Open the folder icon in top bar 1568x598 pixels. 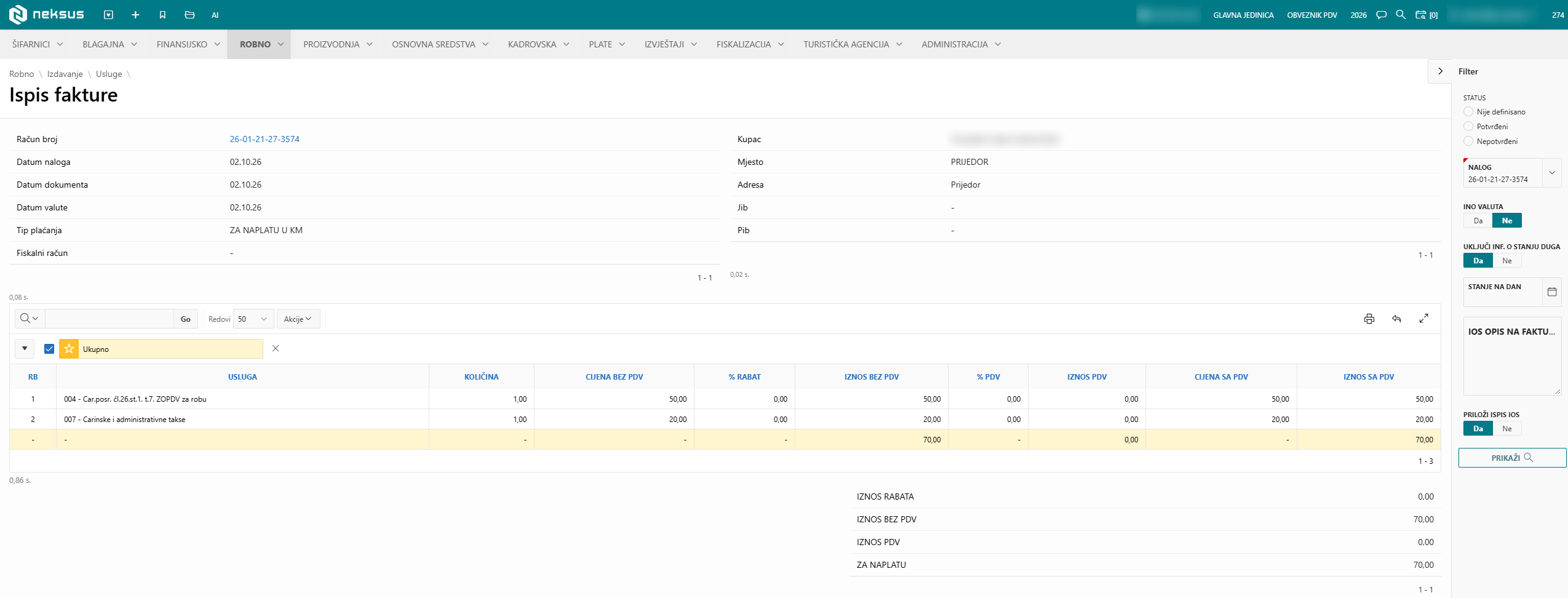pos(189,15)
